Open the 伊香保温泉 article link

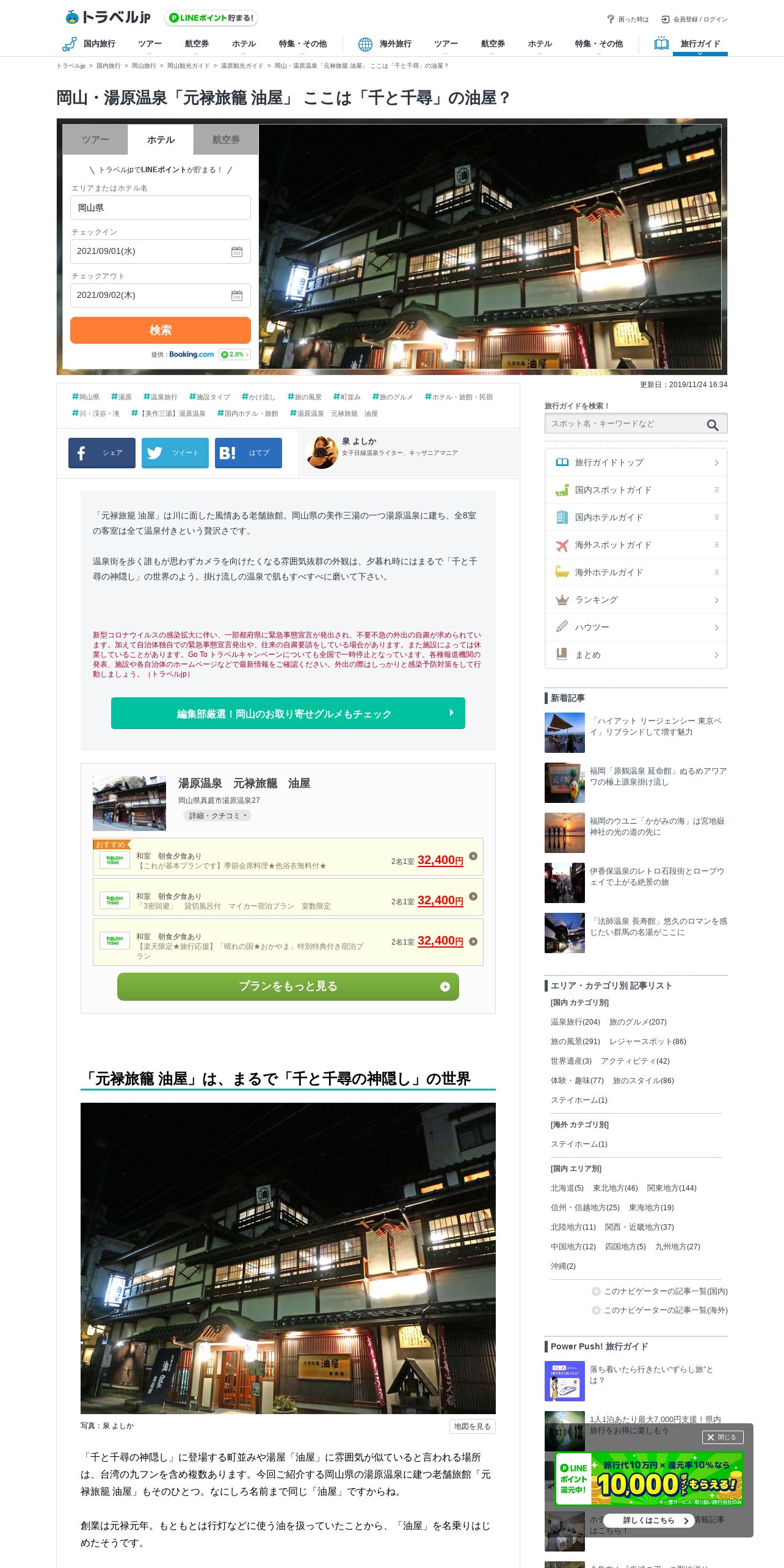[657, 877]
